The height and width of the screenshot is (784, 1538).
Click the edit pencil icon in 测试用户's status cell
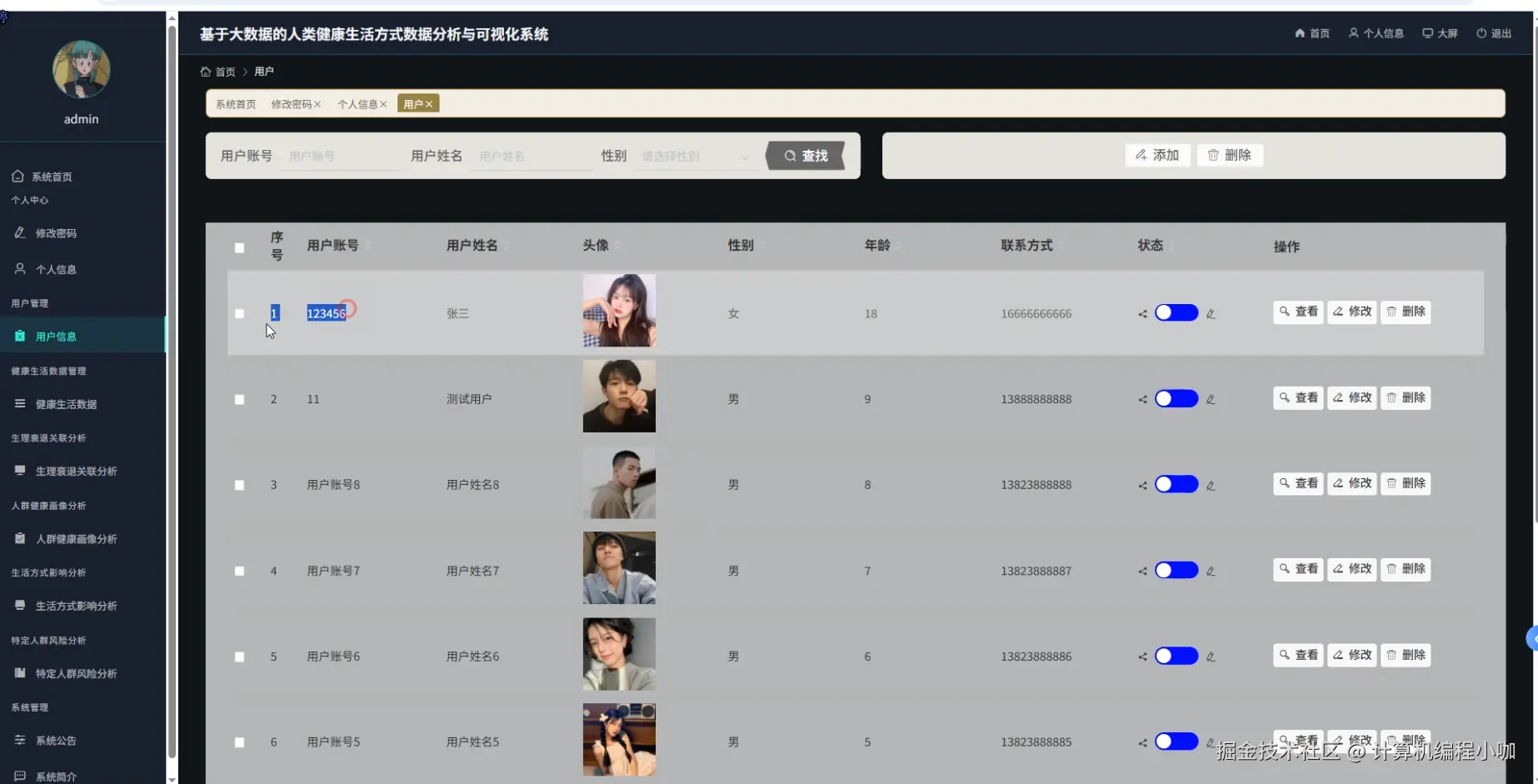(1211, 400)
